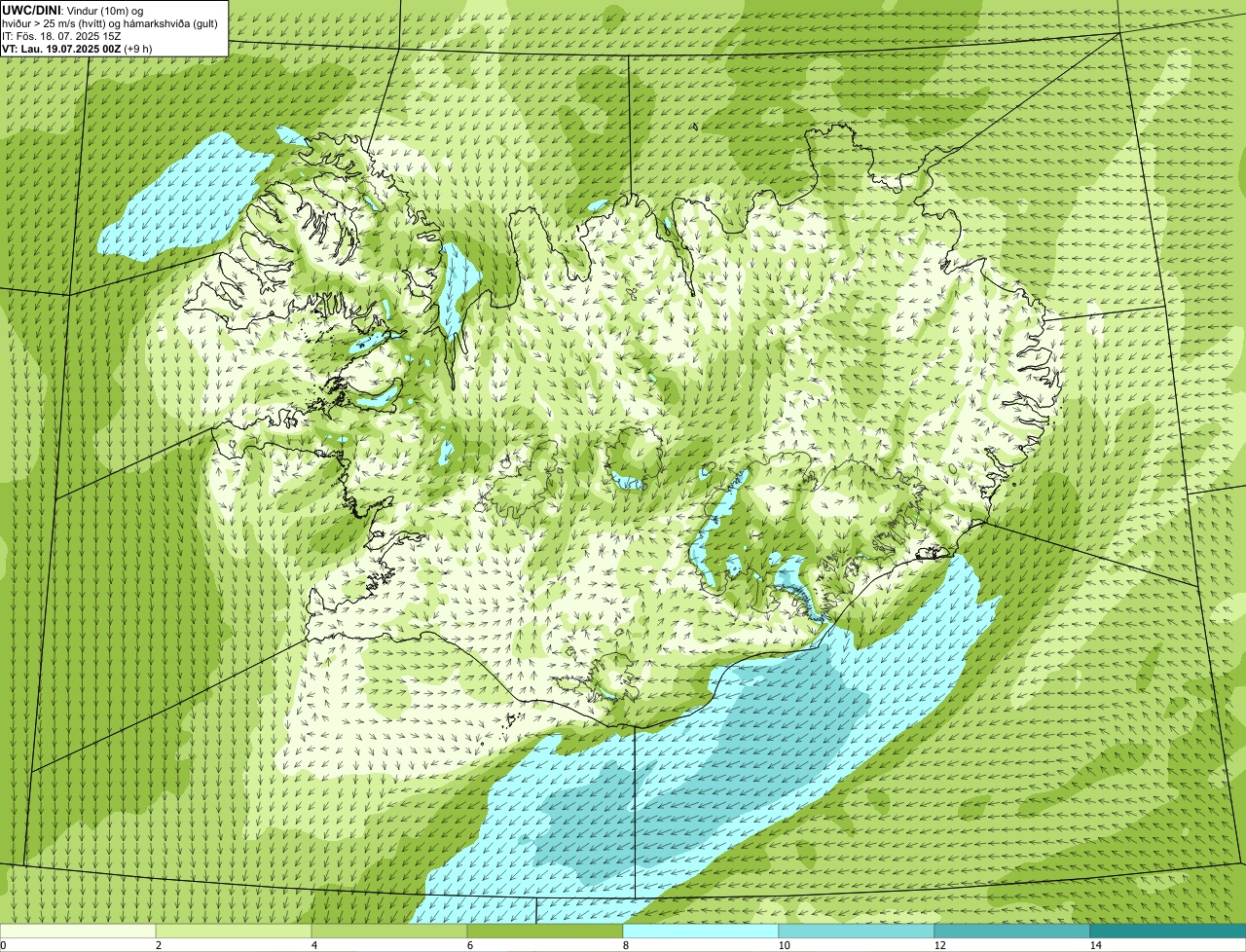Click the scale label "10"
Viewport: 1246px width, 952px height.
784,945
